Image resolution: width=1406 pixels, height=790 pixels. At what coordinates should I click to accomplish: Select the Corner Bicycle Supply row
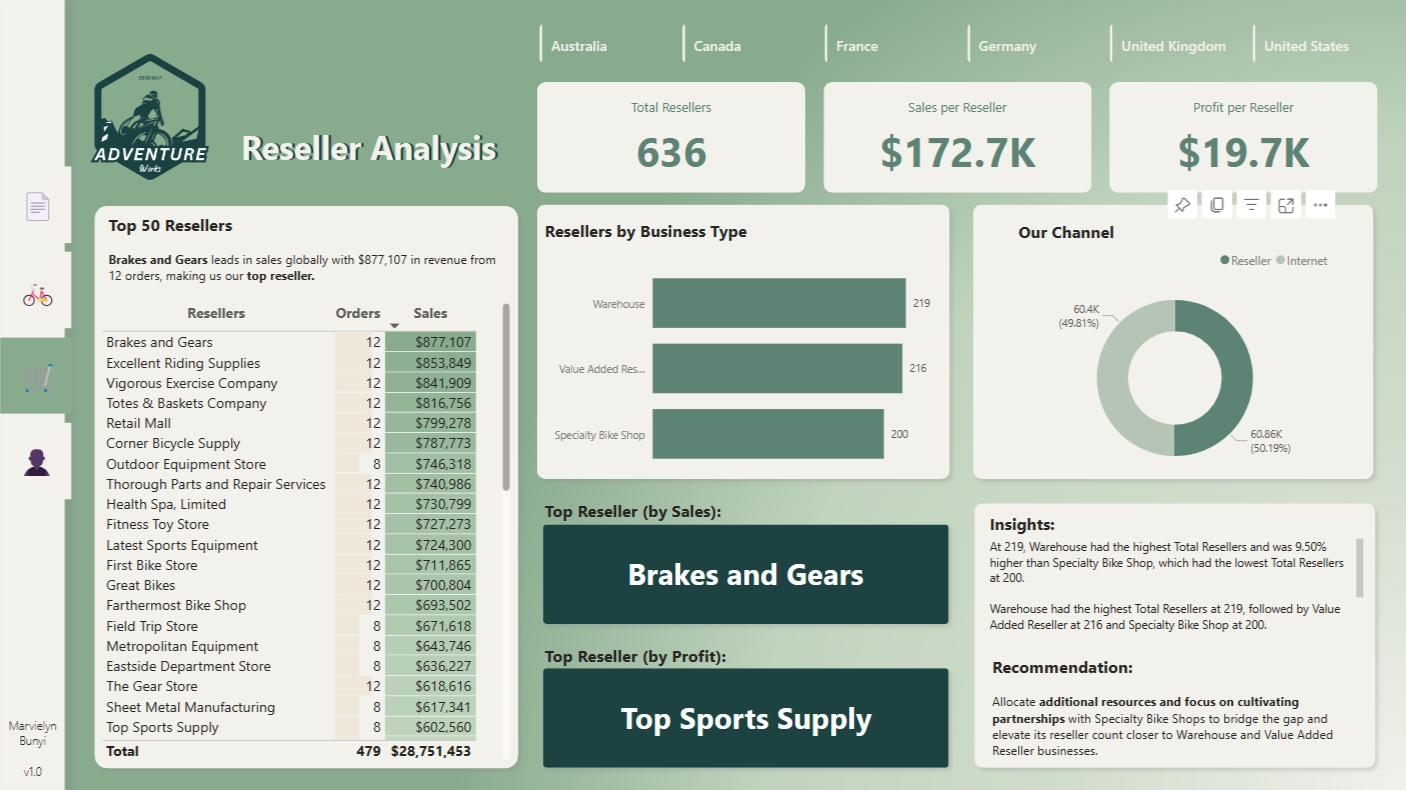pyautogui.click(x=290, y=443)
